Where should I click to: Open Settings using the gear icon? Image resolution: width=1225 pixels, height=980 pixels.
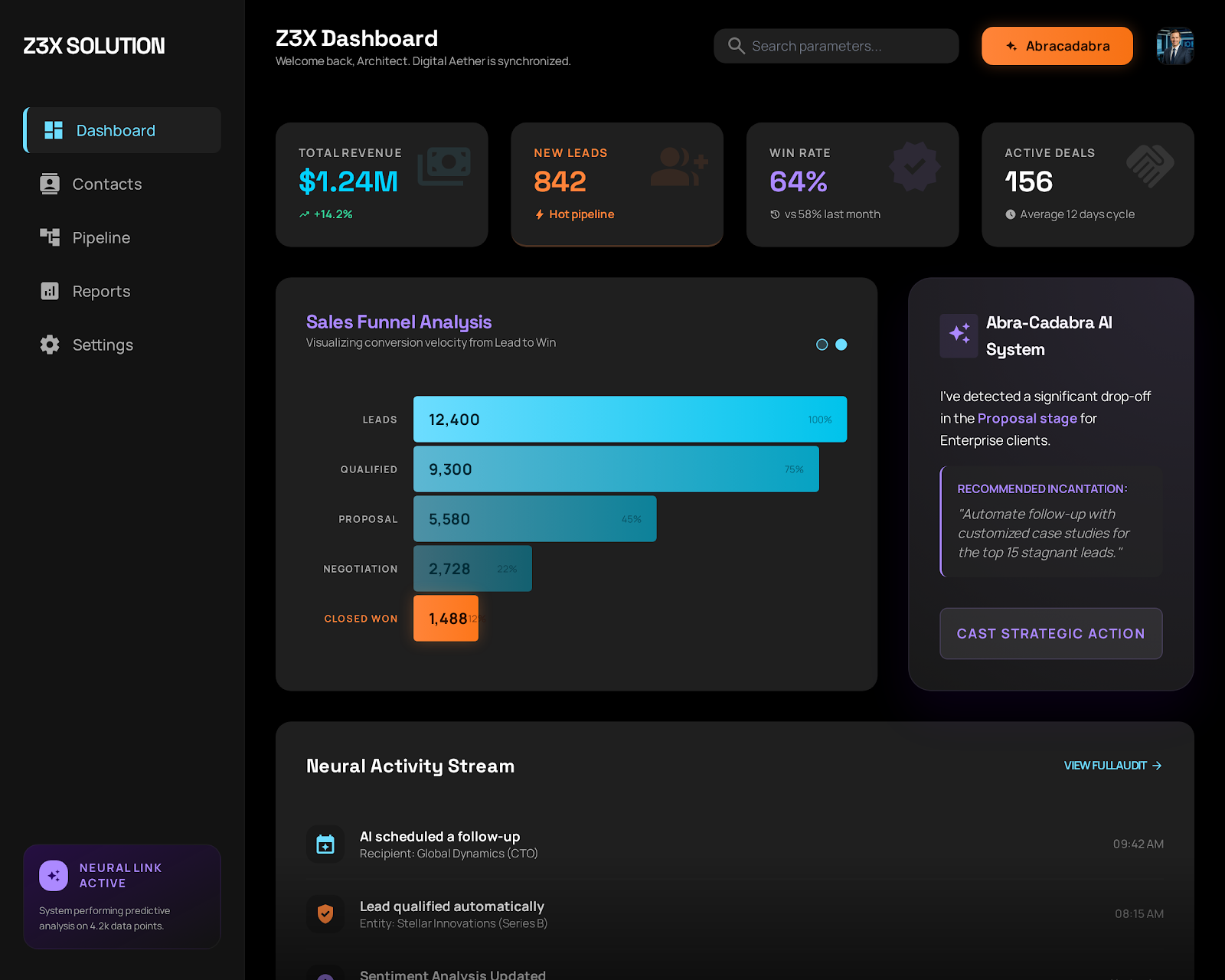(49, 345)
